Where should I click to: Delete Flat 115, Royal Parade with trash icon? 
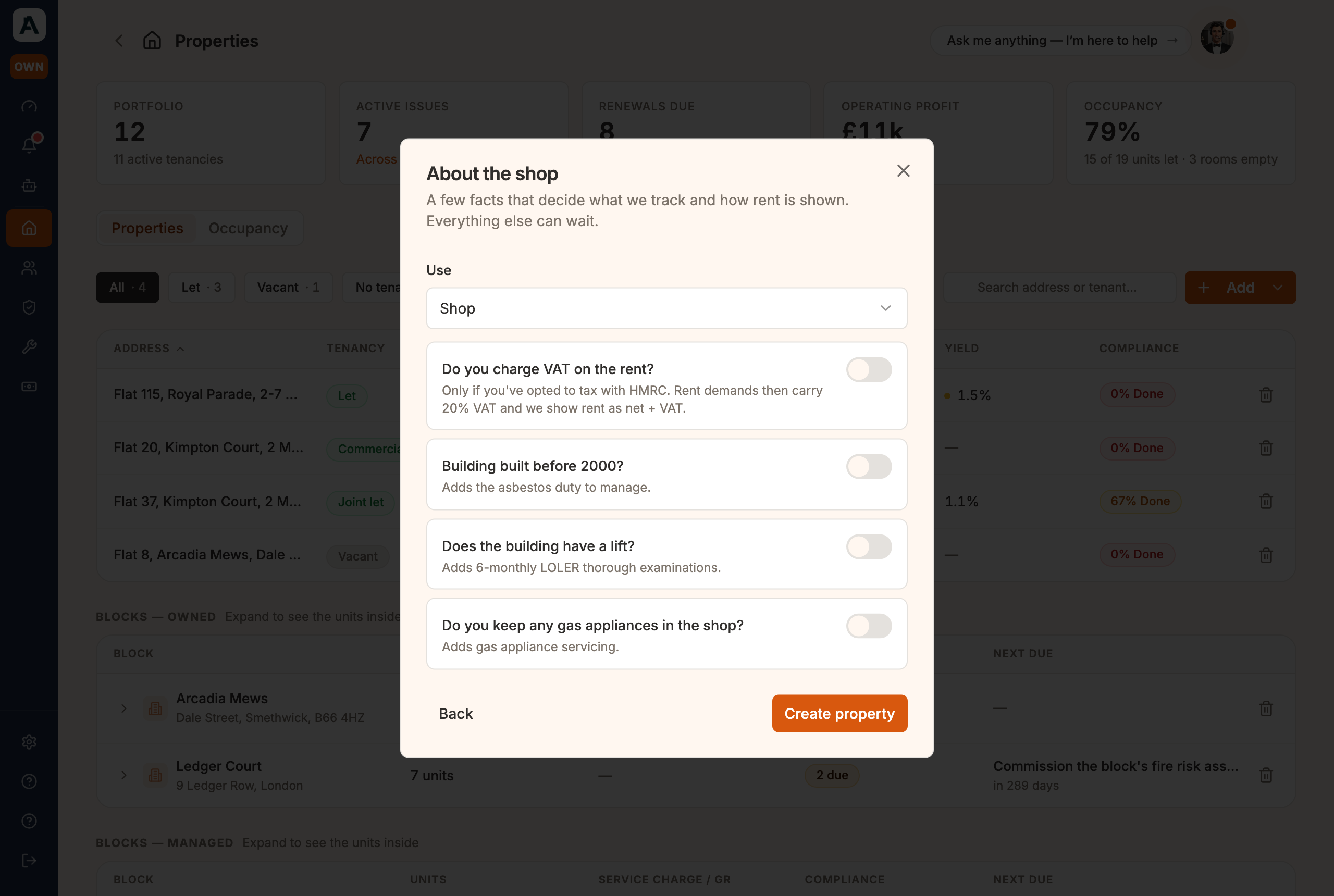[1266, 395]
